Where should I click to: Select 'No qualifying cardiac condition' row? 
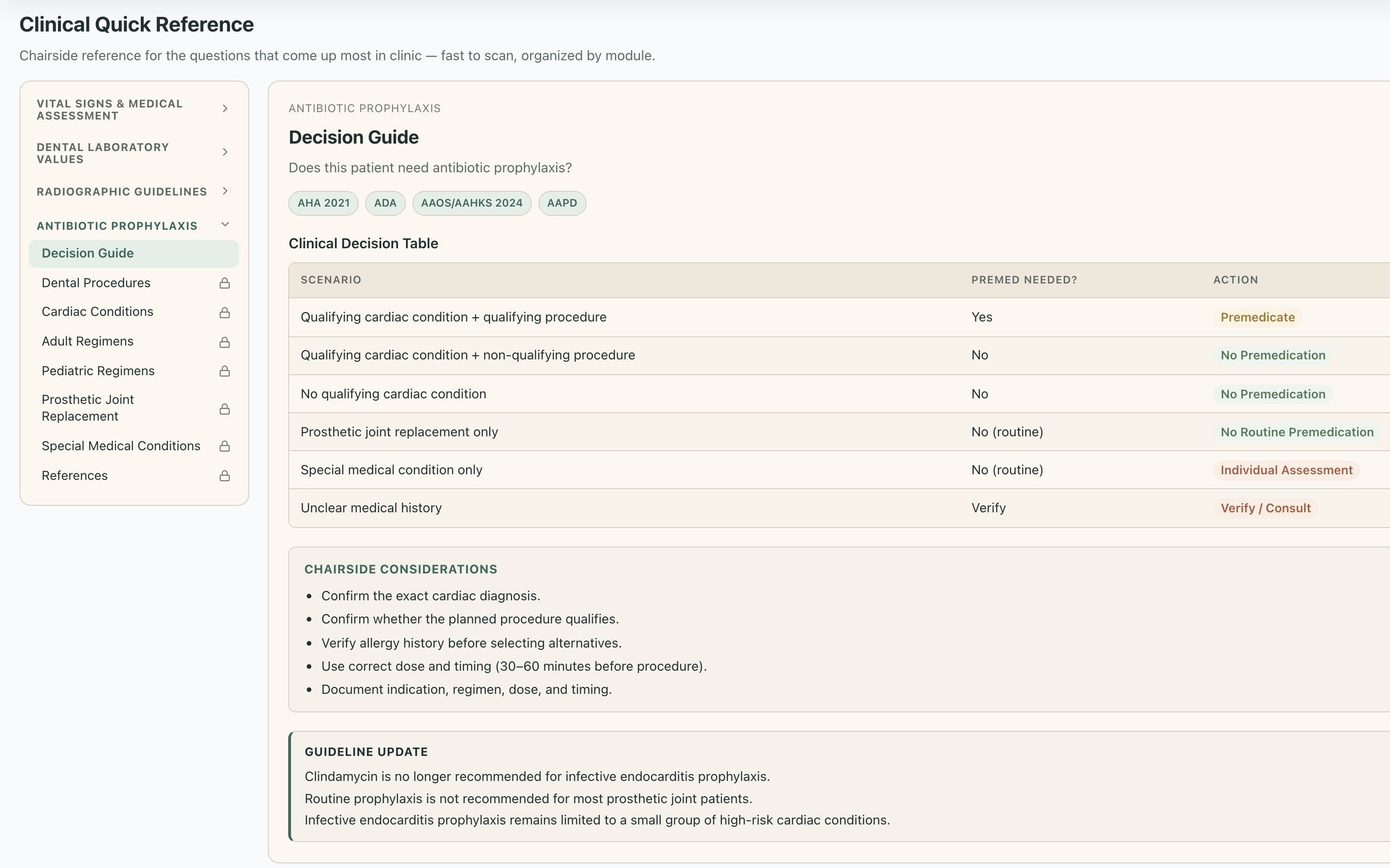pos(840,394)
